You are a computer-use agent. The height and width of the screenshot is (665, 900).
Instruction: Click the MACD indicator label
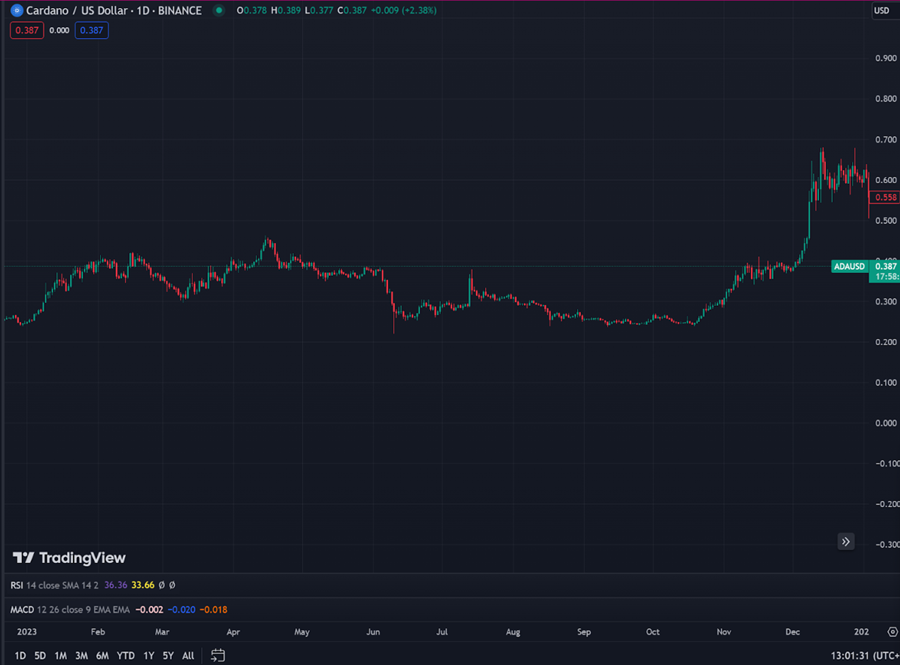click(x=22, y=609)
